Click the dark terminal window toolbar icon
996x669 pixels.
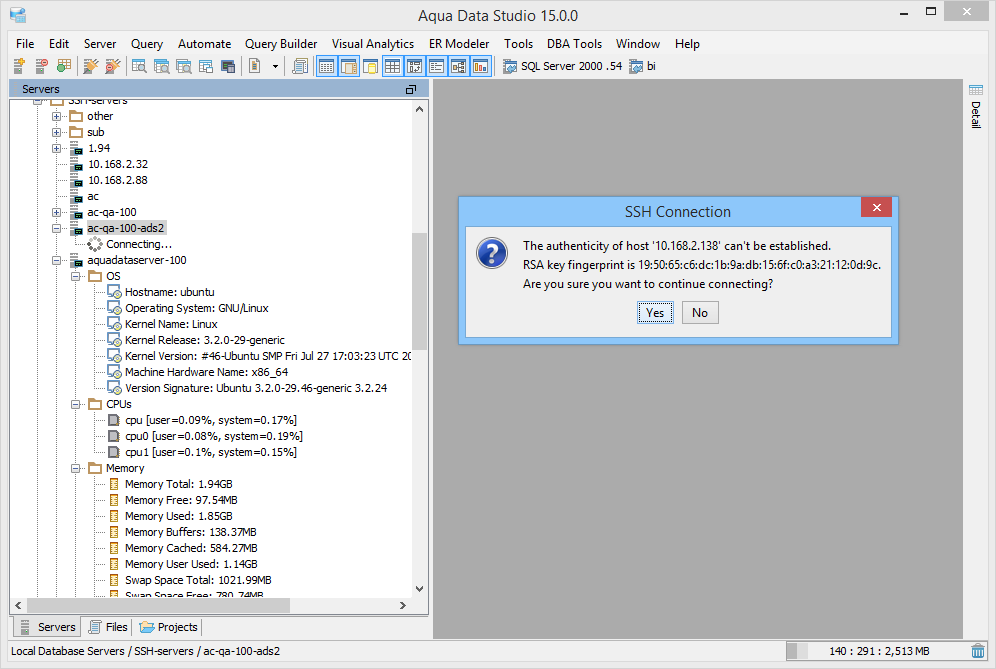pos(228,66)
